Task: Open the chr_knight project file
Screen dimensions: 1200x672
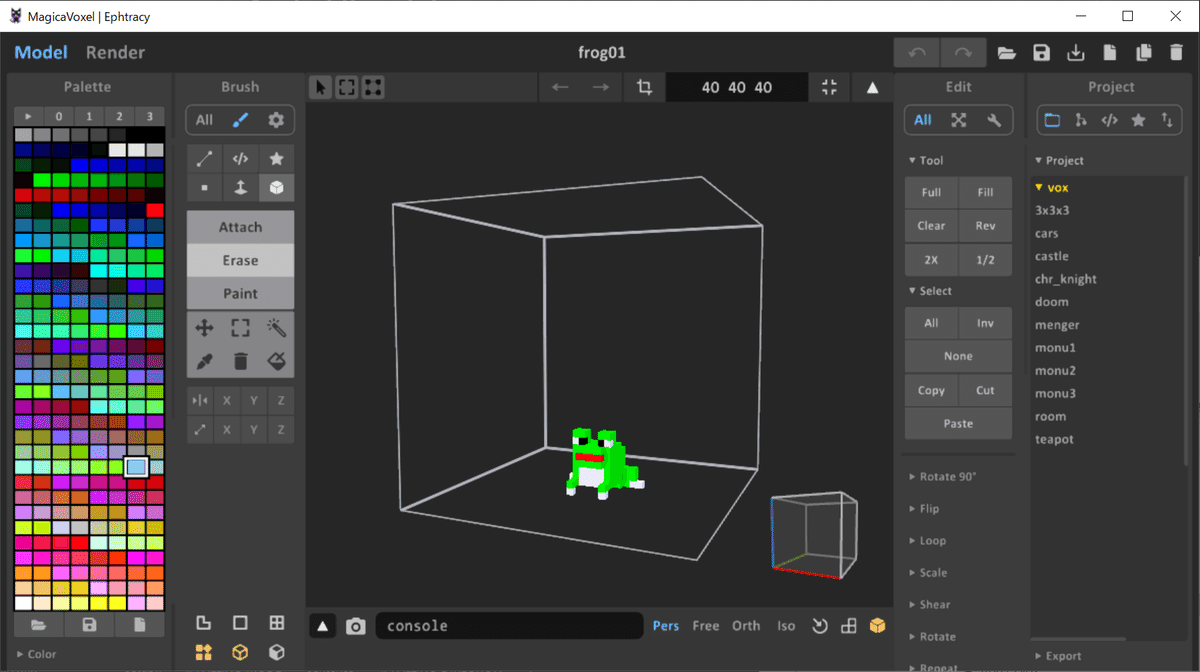Action: (x=1066, y=278)
